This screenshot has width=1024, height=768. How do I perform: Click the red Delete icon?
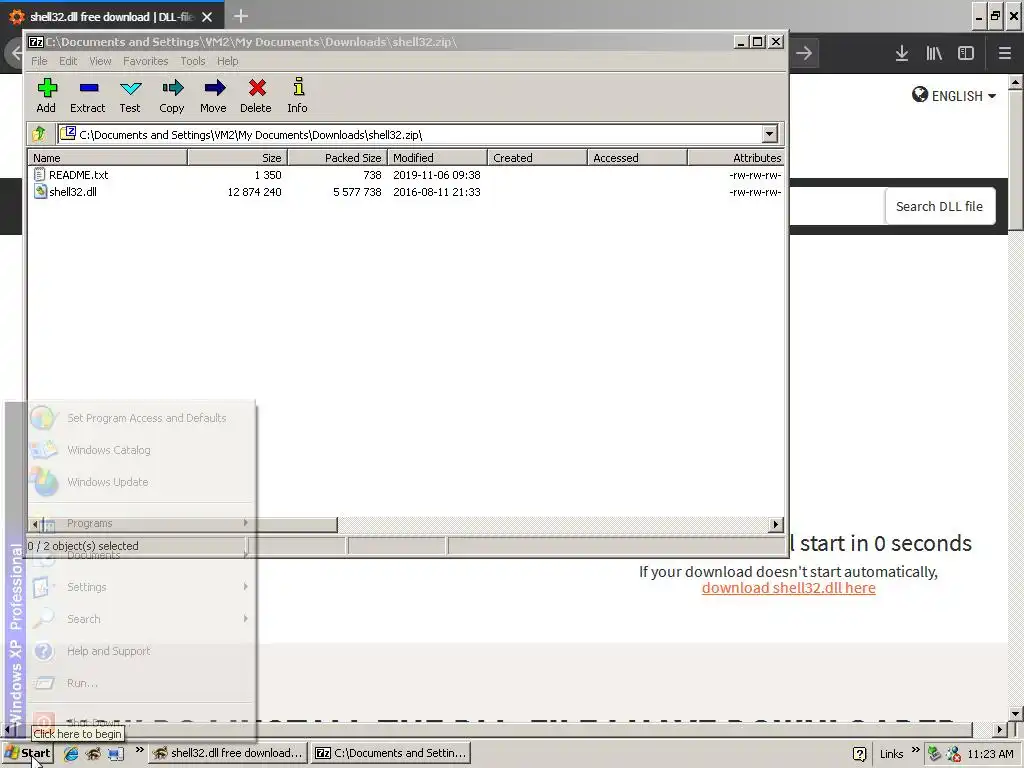pos(256,95)
